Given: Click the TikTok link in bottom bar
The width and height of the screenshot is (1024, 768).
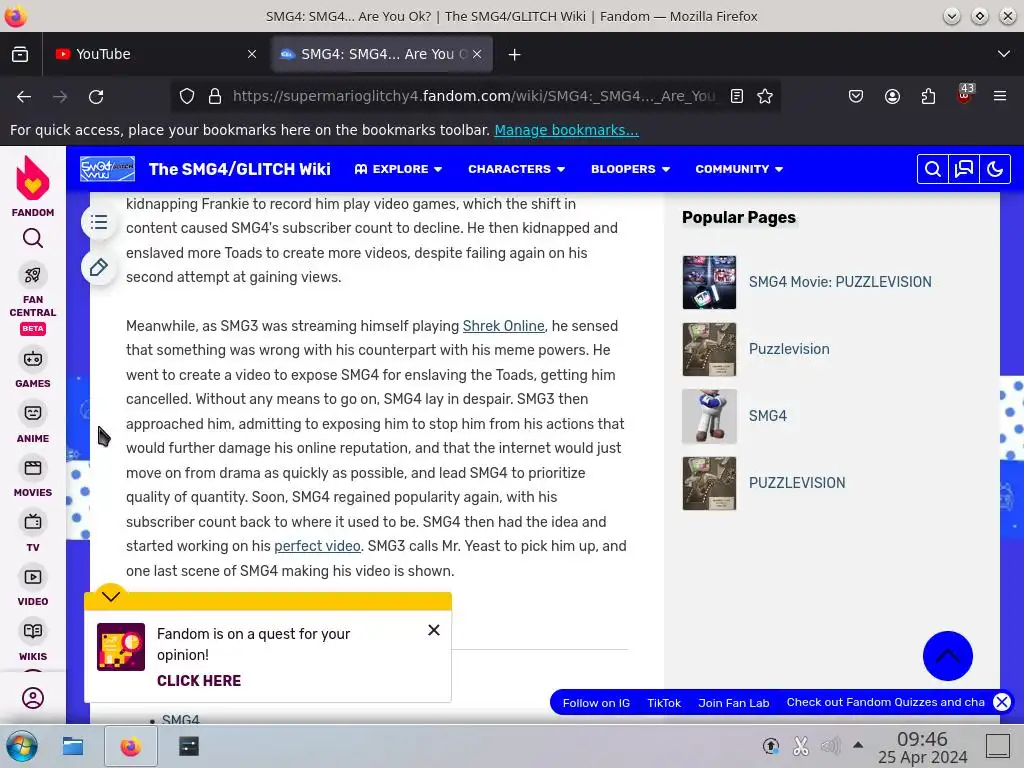Looking at the screenshot, I should [x=664, y=703].
